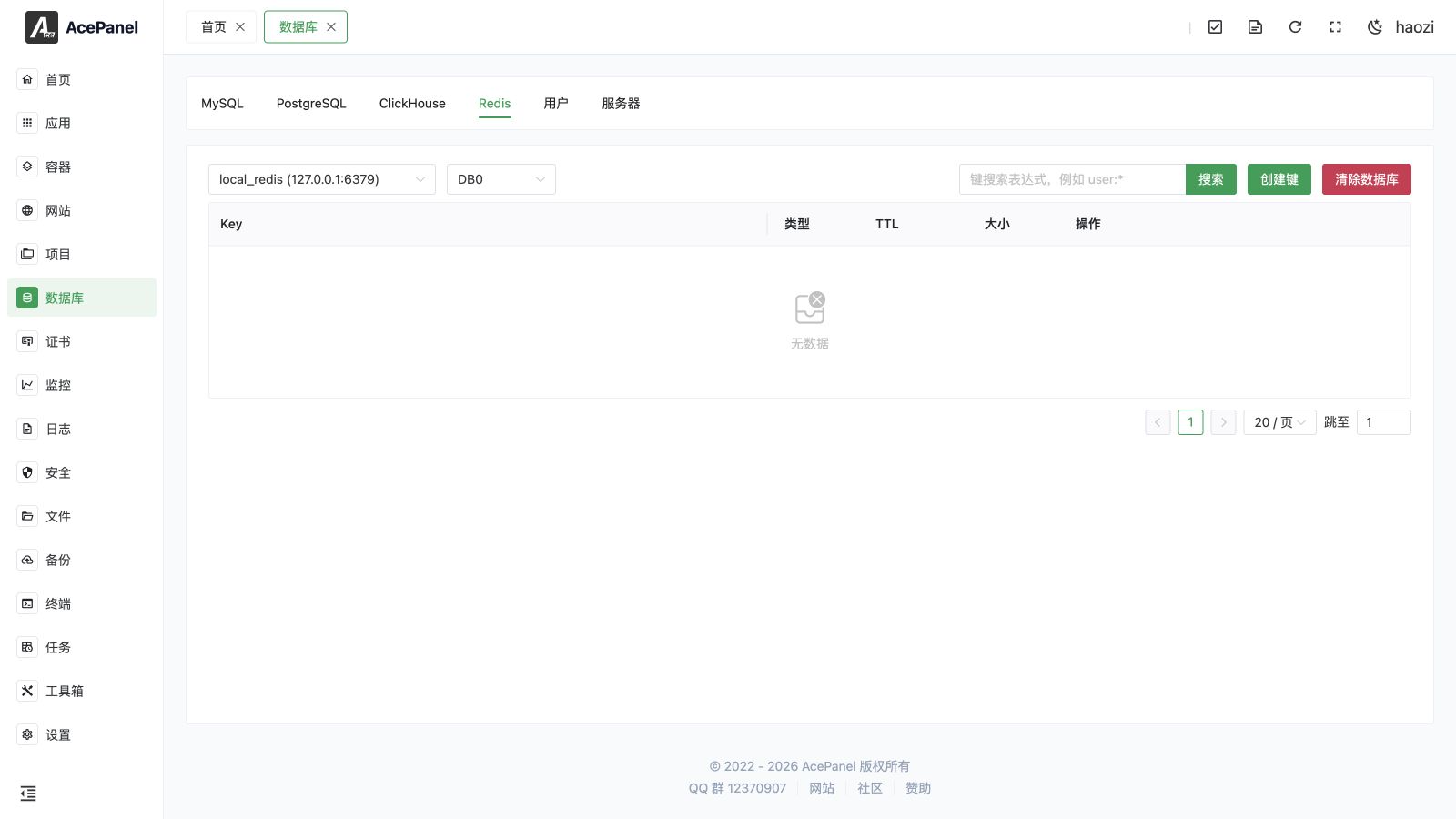Click the 创建键 create key button
This screenshot has height=819, width=1456.
1279,179
